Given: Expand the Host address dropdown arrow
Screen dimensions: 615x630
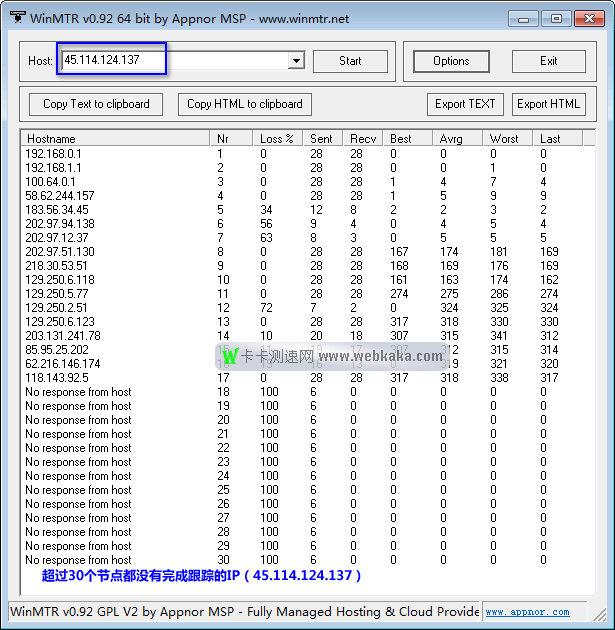Looking at the screenshot, I should (295, 61).
